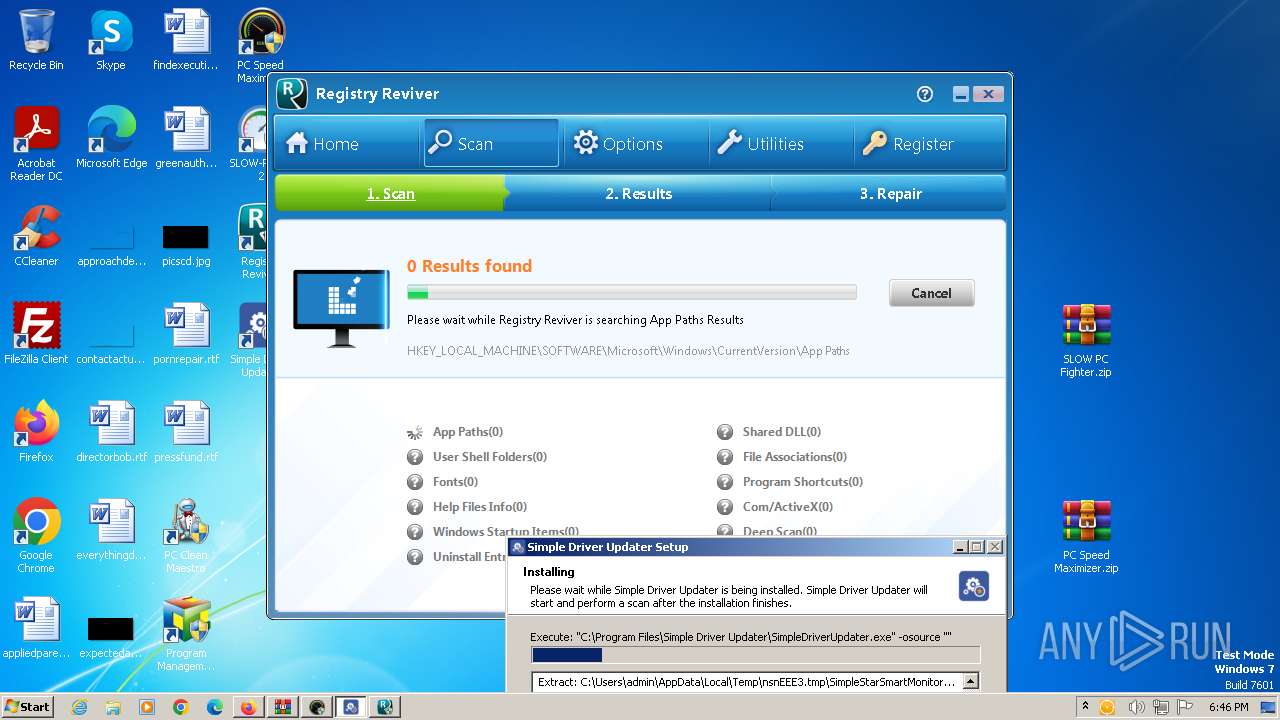Open Acrobat Reader DC shortcut
The width and height of the screenshot is (1280, 720).
click(x=36, y=144)
